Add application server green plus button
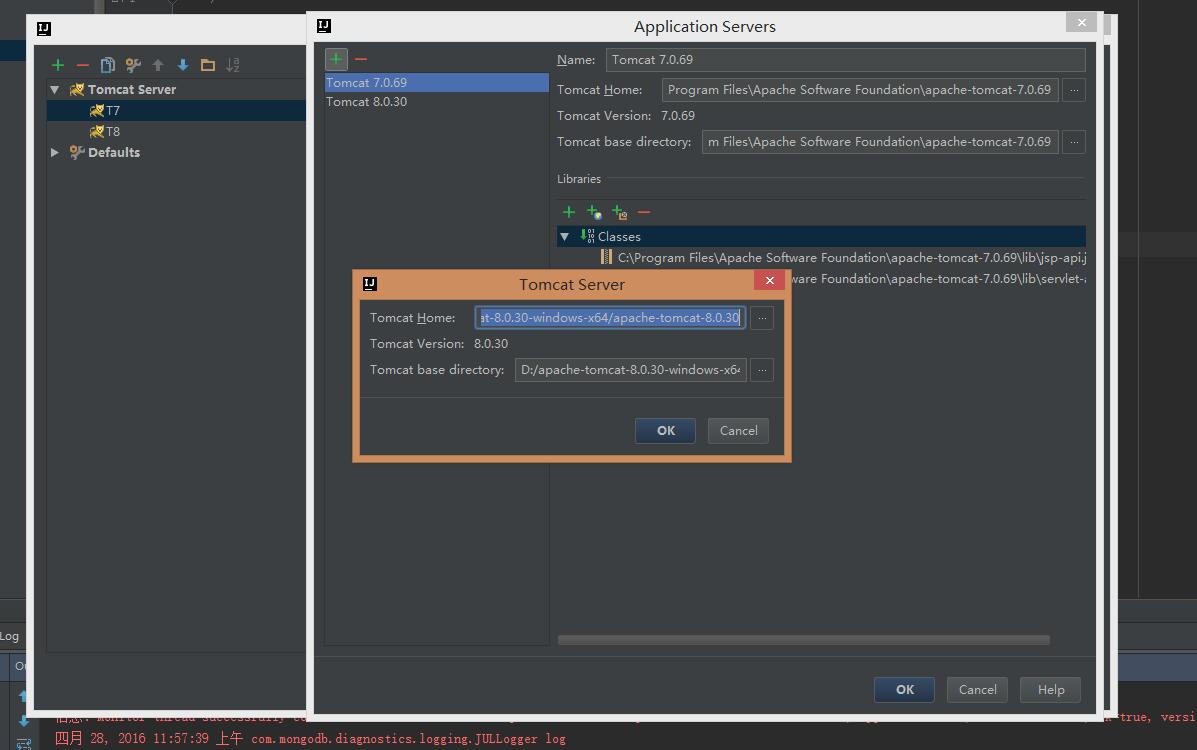1197x750 pixels. point(336,59)
